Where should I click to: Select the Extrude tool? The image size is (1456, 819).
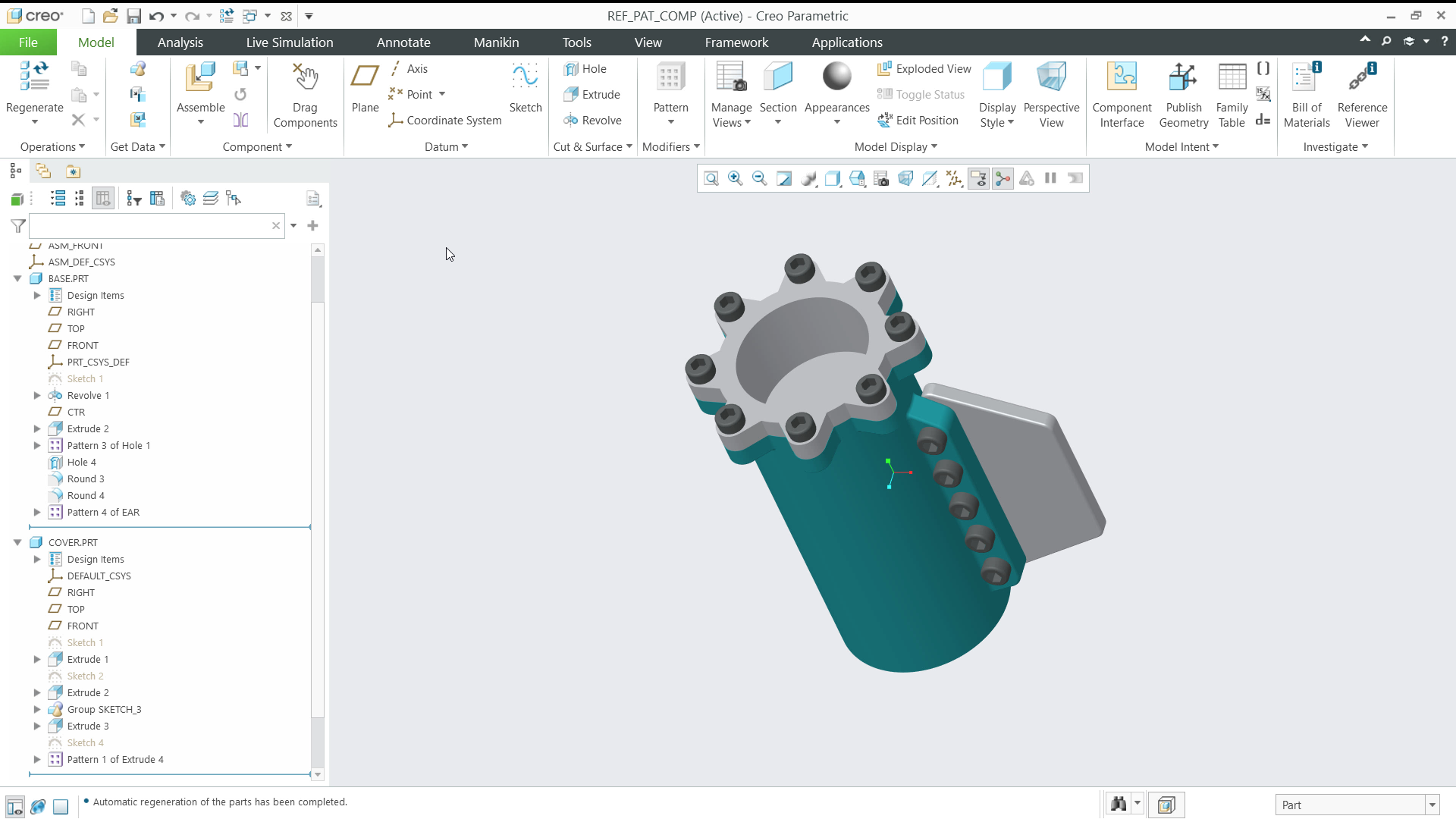click(x=591, y=95)
